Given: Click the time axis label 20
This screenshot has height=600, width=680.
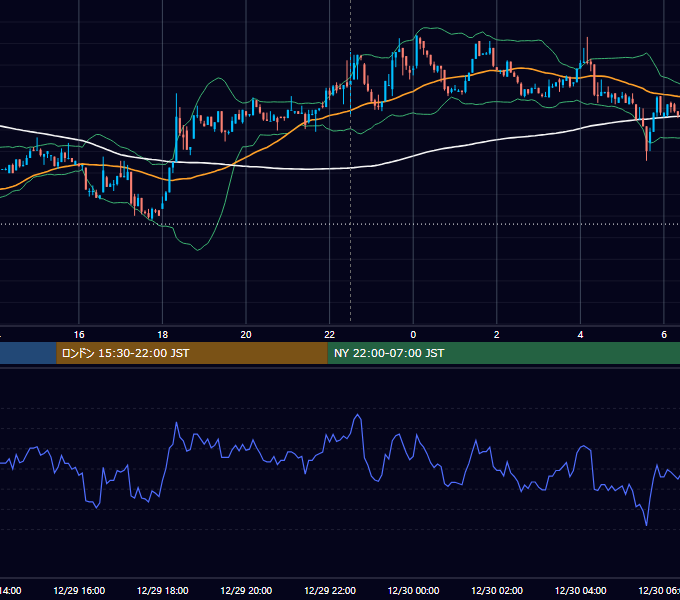Looking at the screenshot, I should 246,335.
